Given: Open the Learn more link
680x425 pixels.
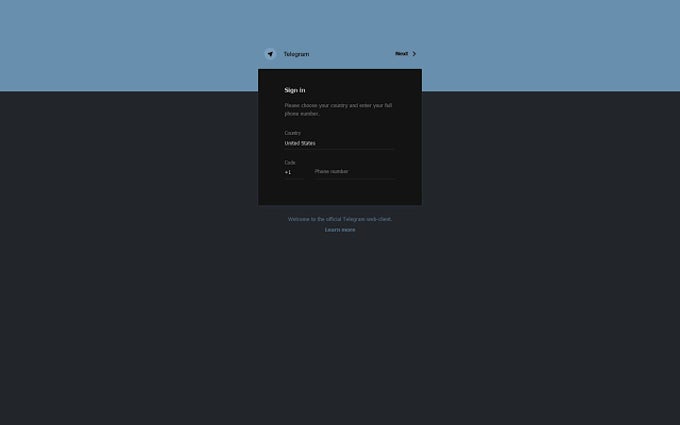Looking at the screenshot, I should [x=340, y=230].
